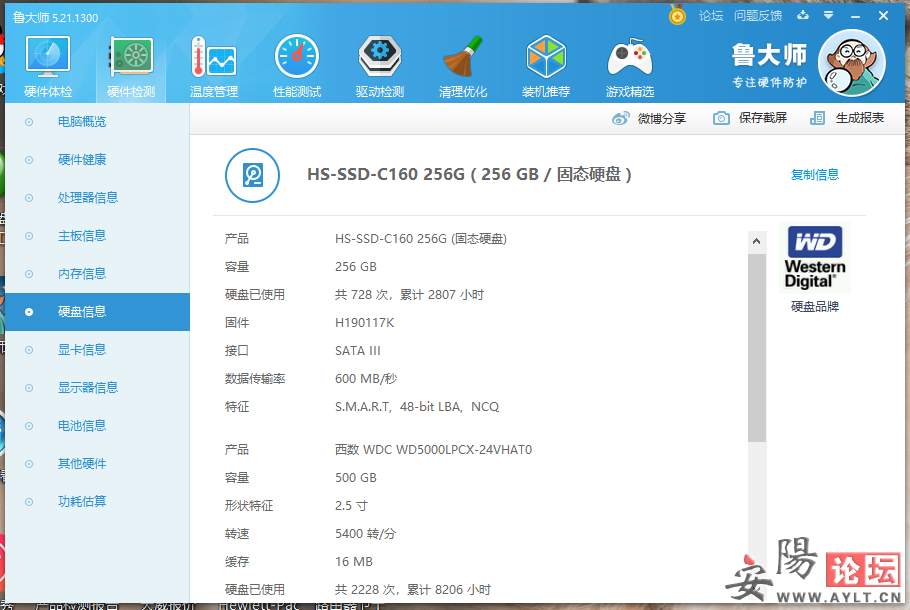
Task: Open the 装机推荐 cube icon
Action: [x=546, y=57]
